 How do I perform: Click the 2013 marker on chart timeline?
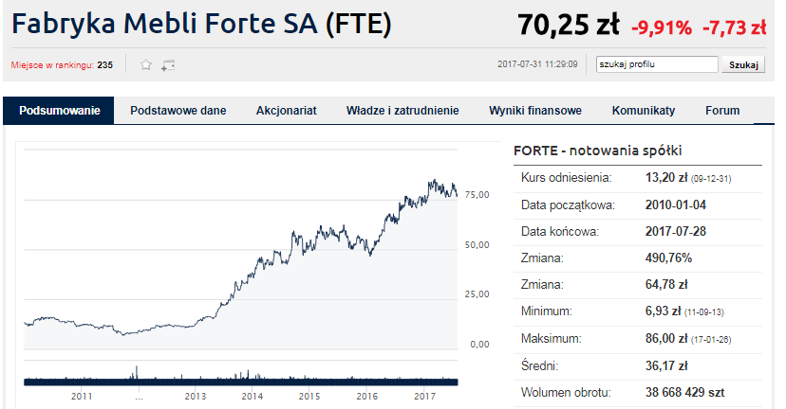tap(194, 397)
